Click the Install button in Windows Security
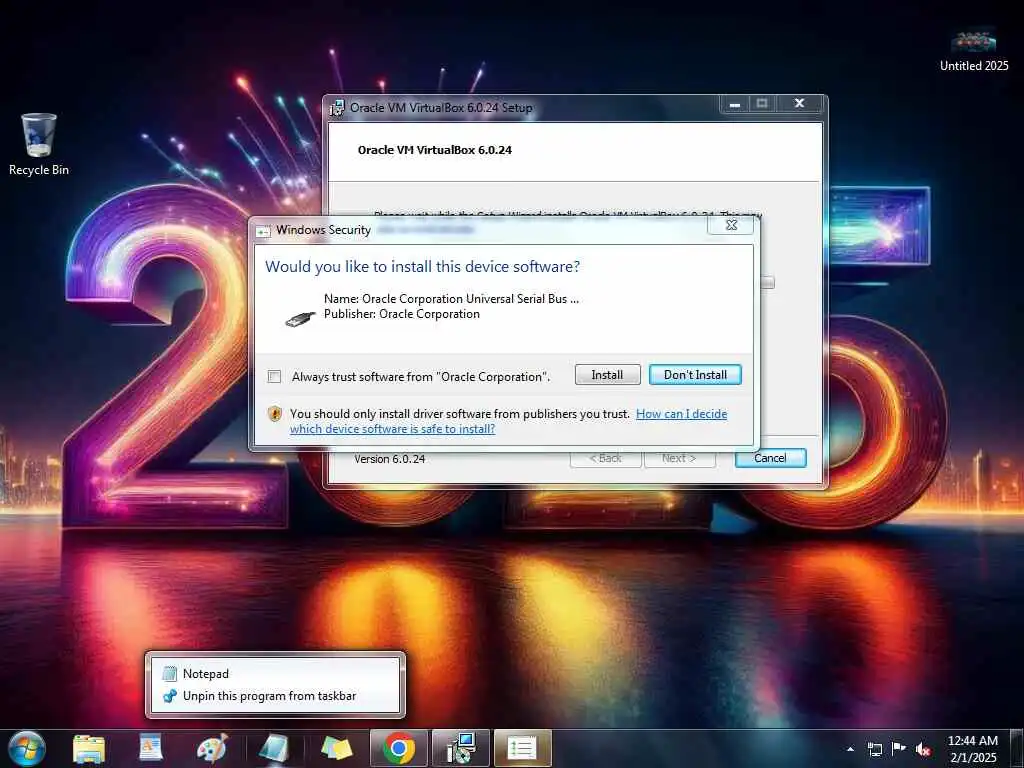This screenshot has width=1024, height=768. tap(607, 375)
